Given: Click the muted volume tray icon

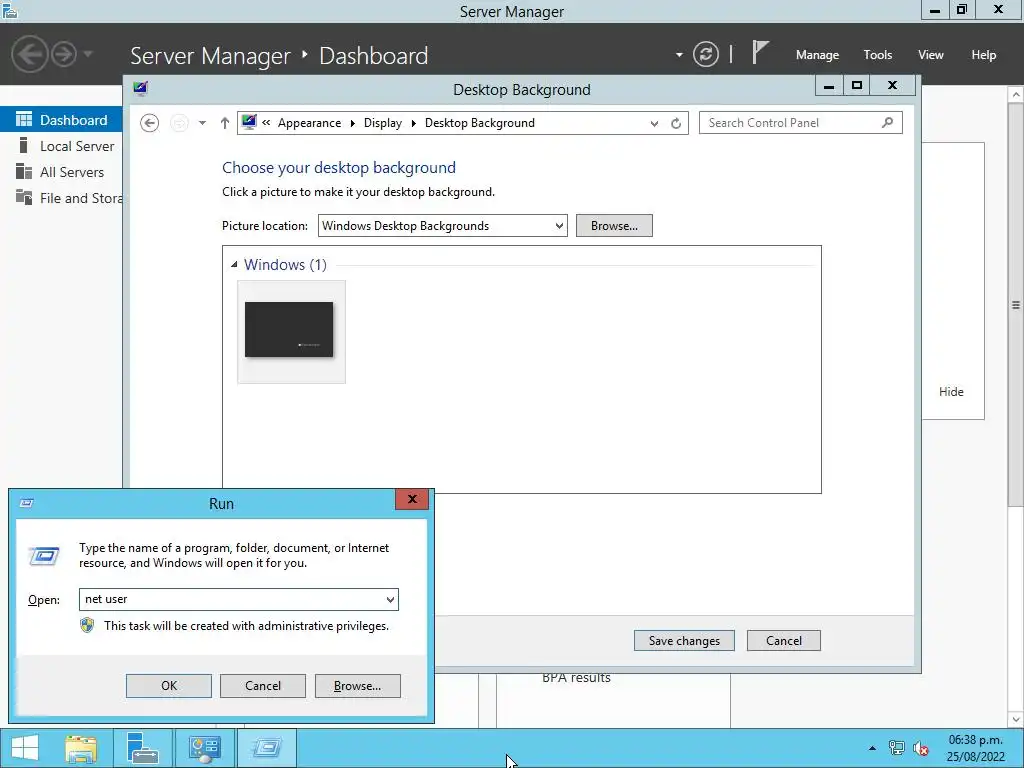Looking at the screenshot, I should coord(921,748).
